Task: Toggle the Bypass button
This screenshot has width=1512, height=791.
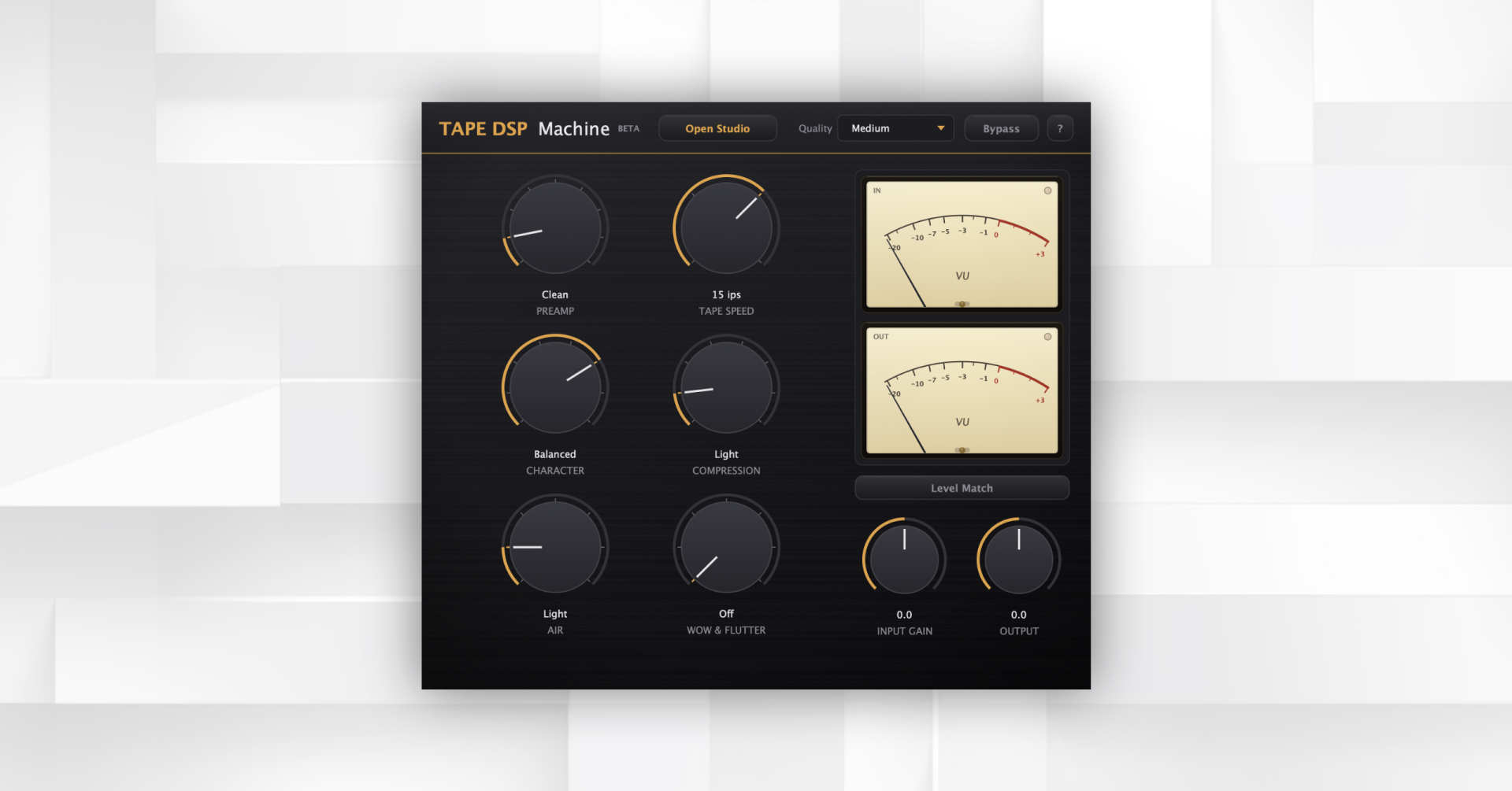Action: click(1001, 128)
